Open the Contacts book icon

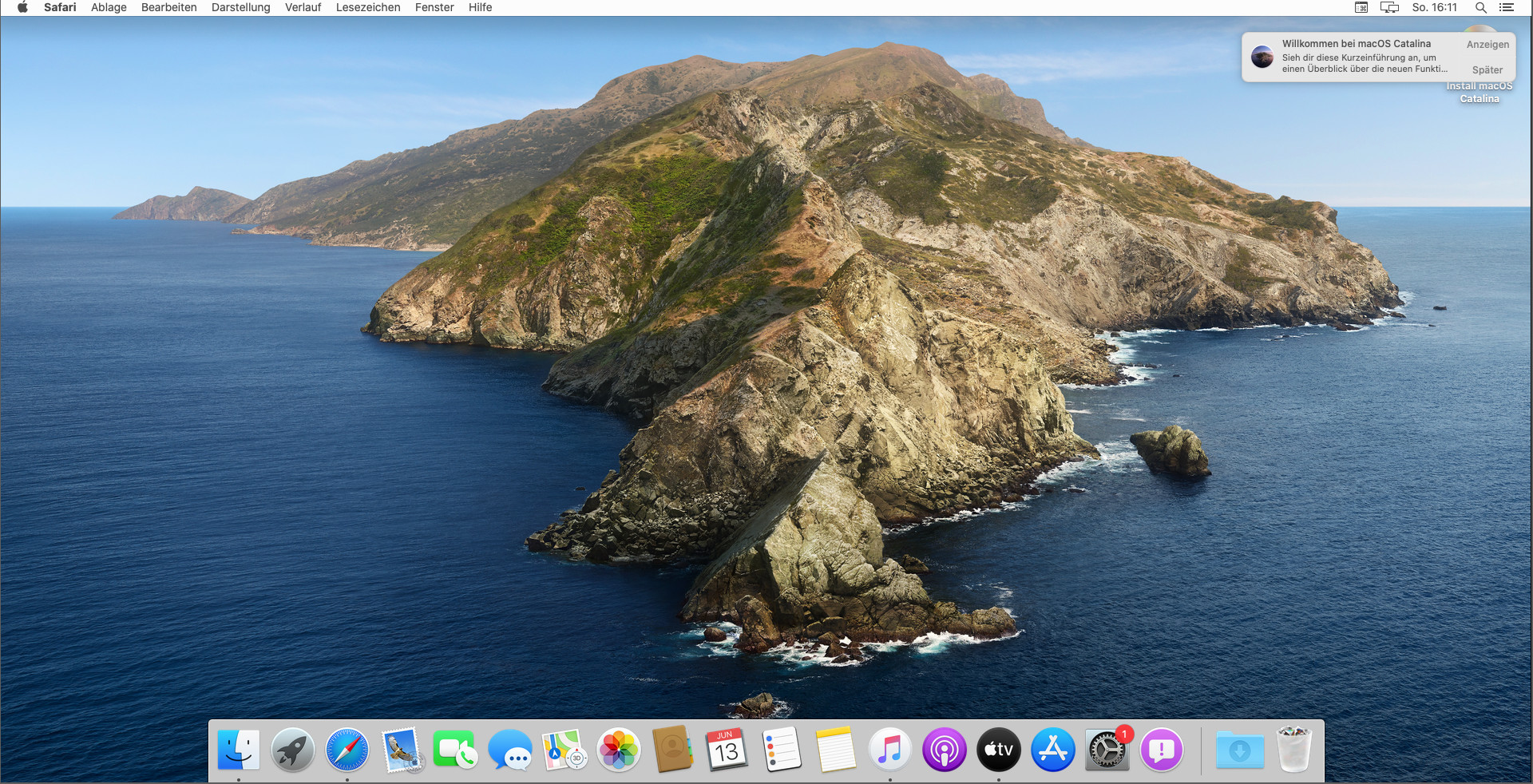point(672,750)
